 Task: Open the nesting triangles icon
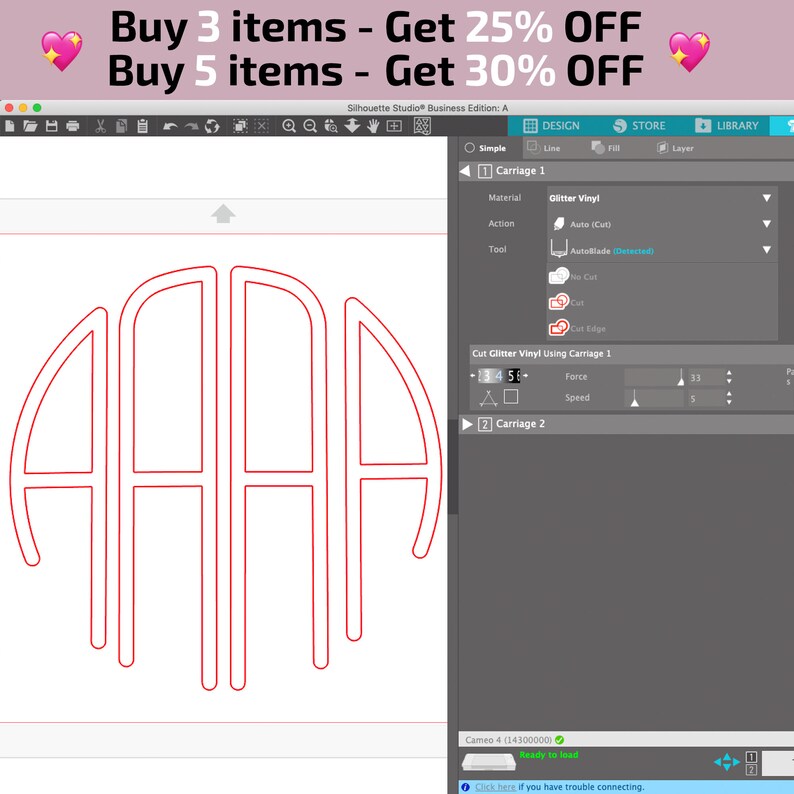pos(422,126)
